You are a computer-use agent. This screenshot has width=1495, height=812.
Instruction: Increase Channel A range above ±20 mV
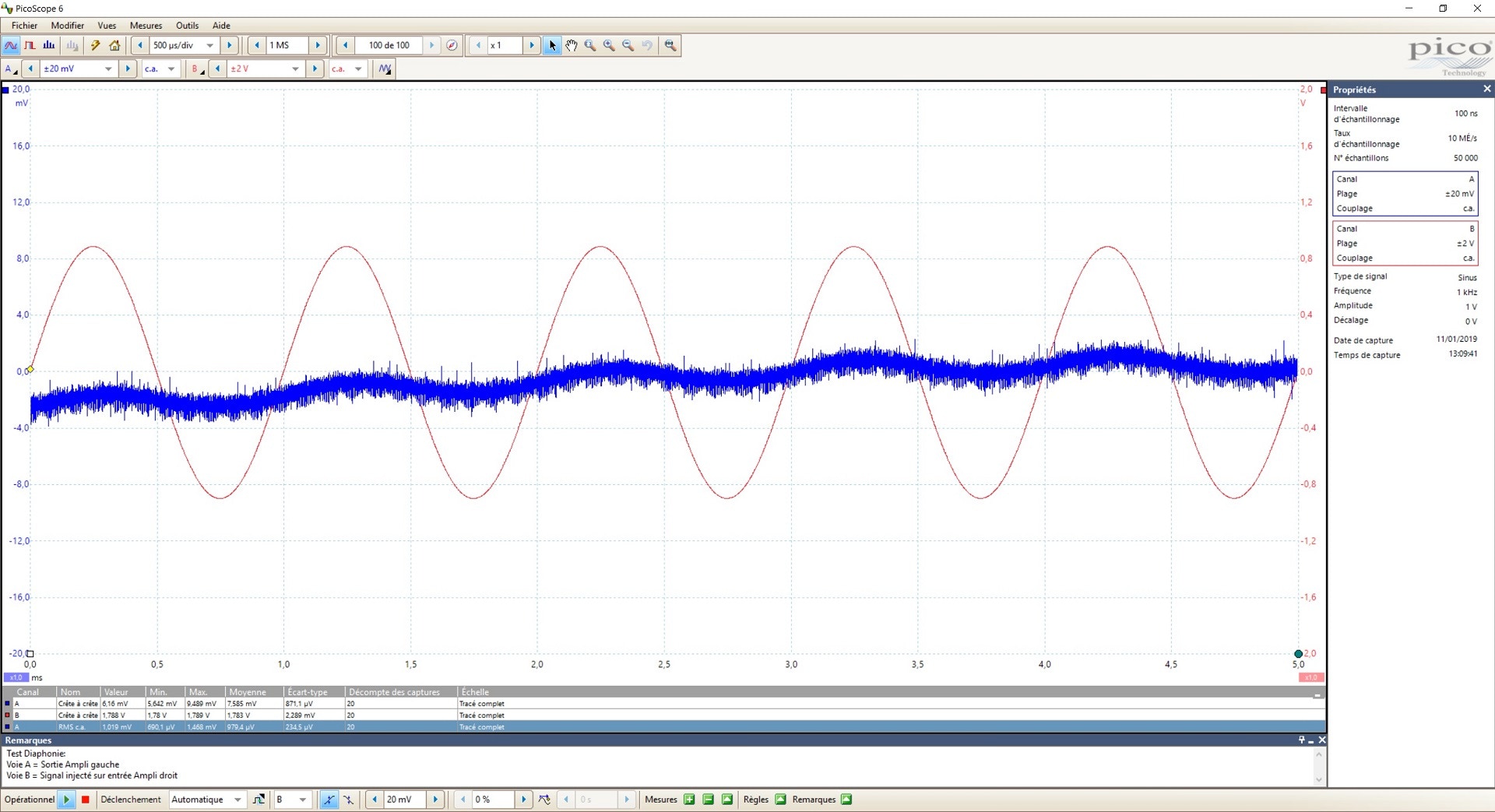(x=128, y=69)
